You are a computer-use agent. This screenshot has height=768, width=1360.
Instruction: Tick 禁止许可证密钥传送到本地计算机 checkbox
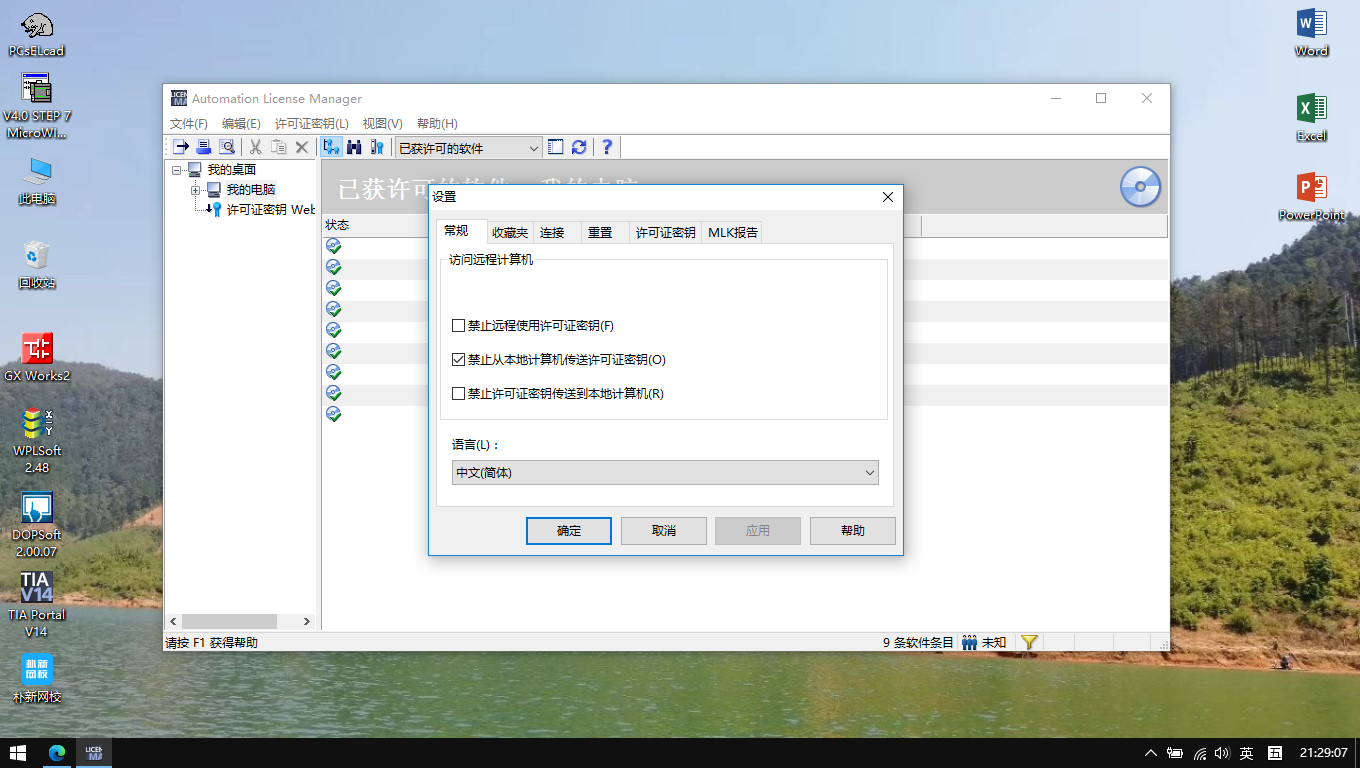point(459,394)
